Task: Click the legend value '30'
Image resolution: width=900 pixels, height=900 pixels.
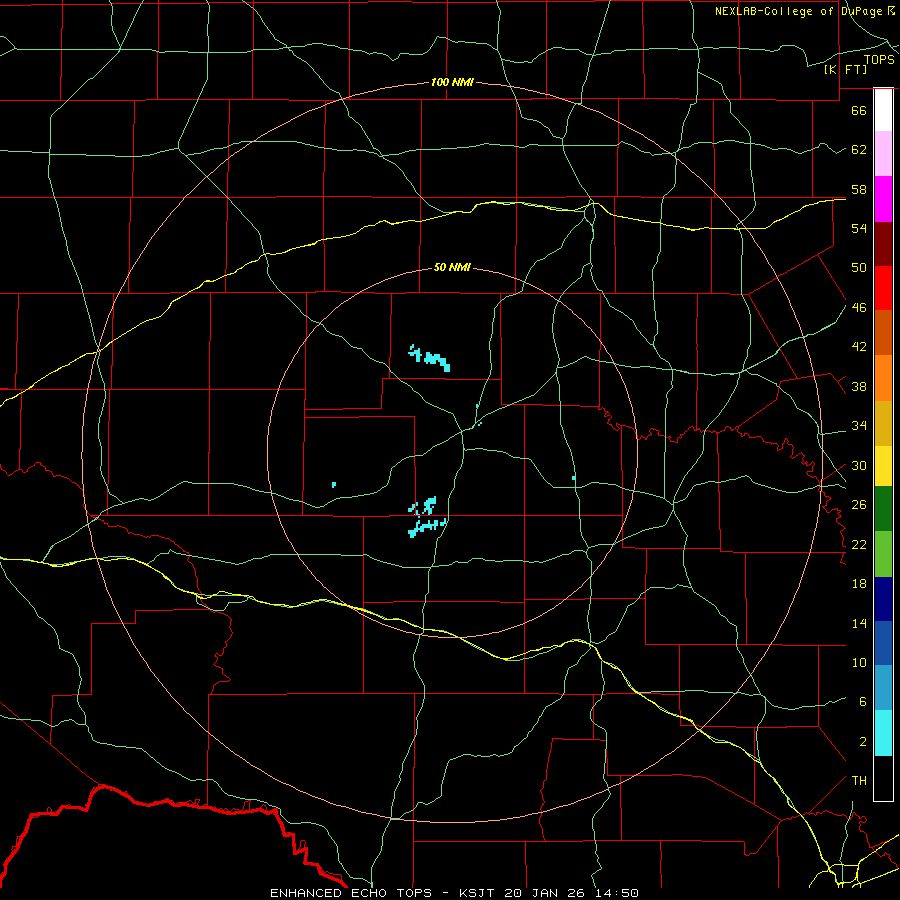Action: [859, 465]
